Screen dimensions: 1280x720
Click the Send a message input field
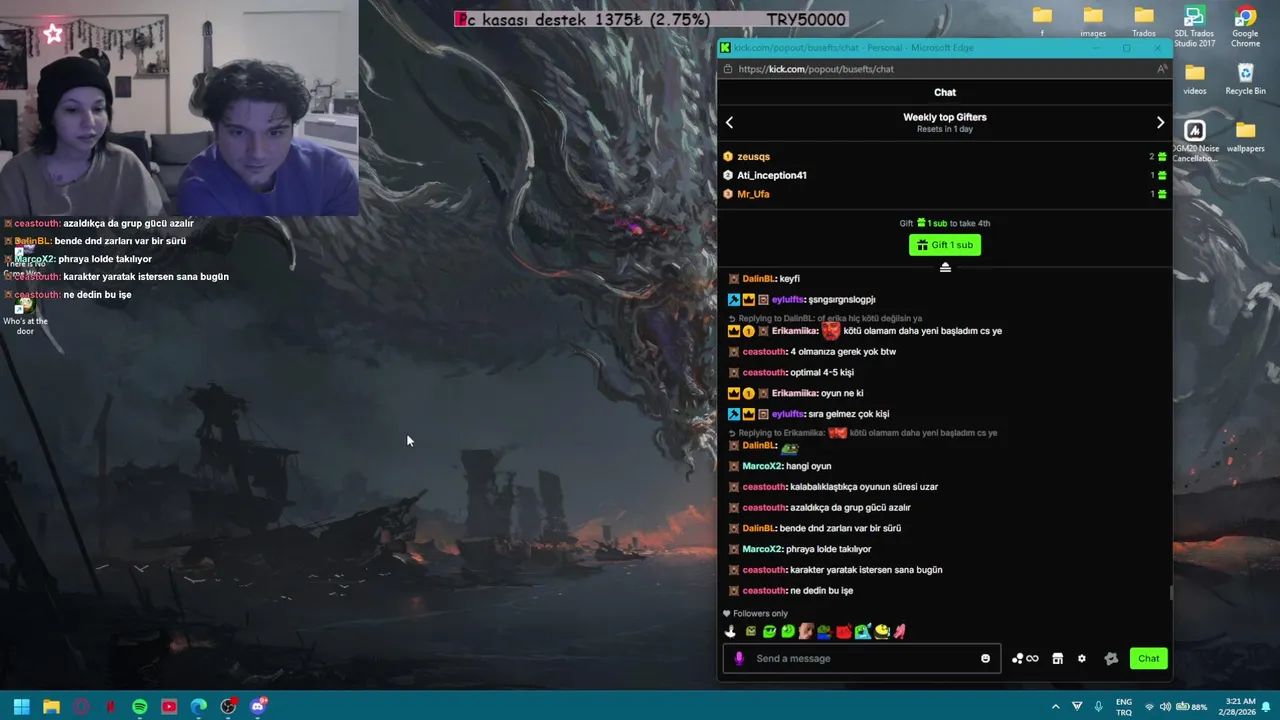pyautogui.click(x=862, y=658)
